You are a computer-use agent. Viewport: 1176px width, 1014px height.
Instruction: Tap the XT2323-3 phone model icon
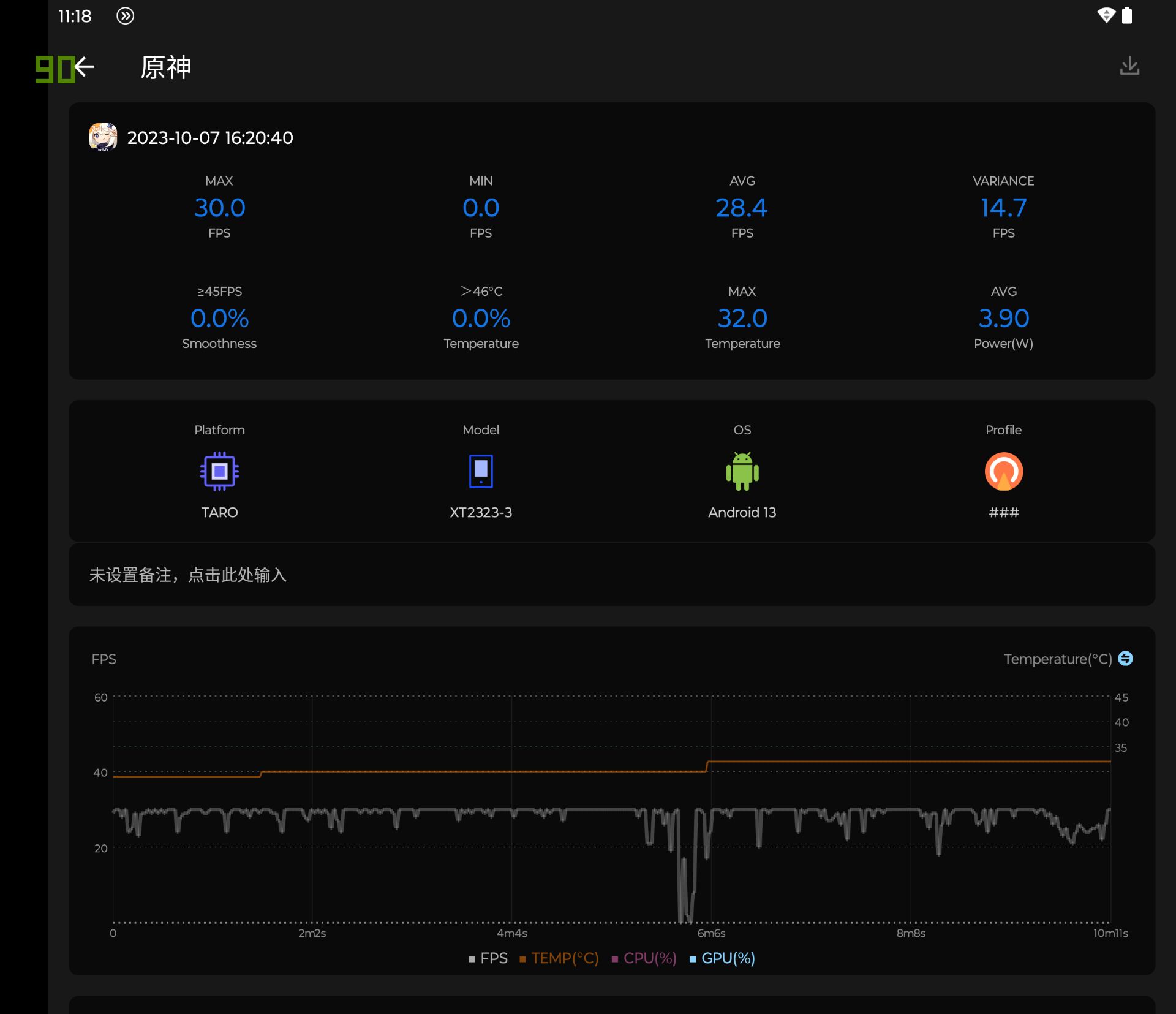(481, 471)
